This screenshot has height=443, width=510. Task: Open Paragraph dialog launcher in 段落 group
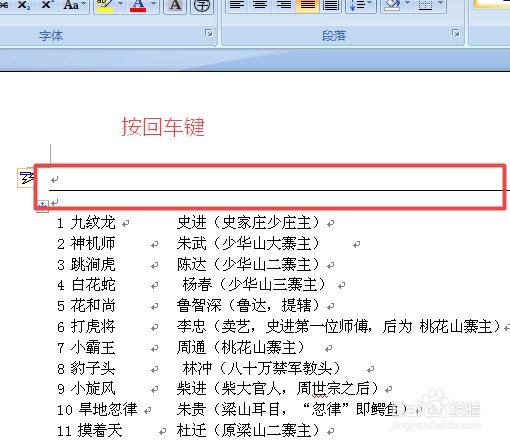456,33
